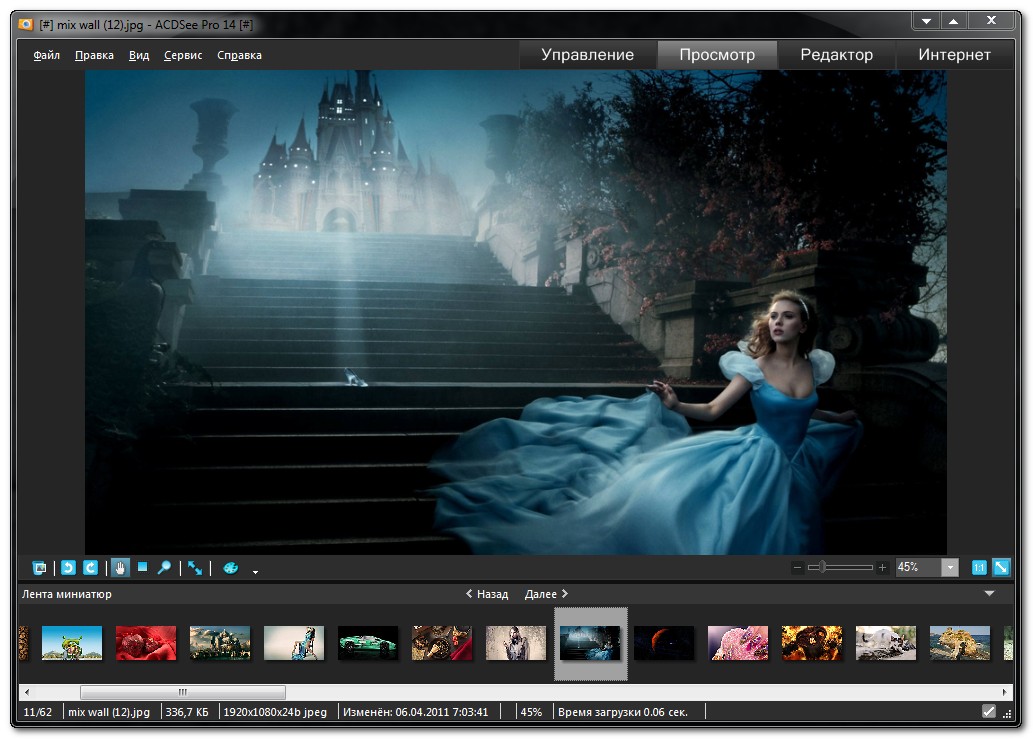Collapse the filmstrip panel arrow
1033x739 pixels.
[990, 593]
